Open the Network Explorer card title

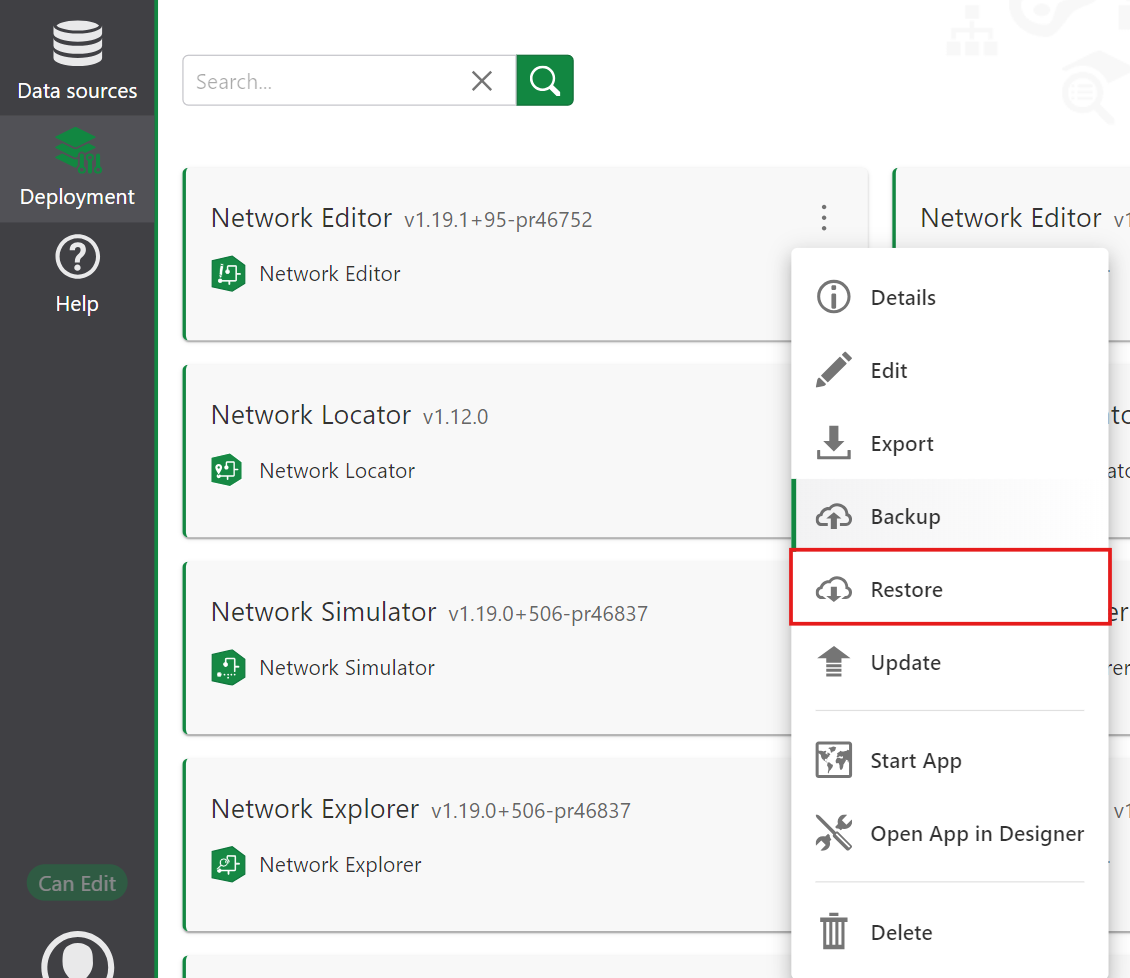tap(315, 809)
